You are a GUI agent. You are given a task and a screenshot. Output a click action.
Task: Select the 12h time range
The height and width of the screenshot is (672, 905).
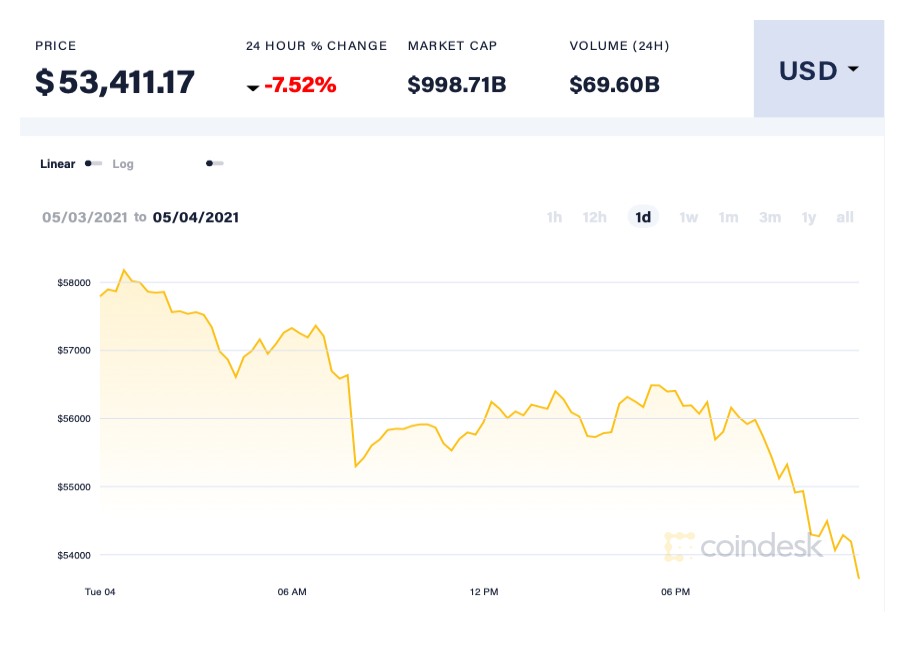pyautogui.click(x=595, y=217)
